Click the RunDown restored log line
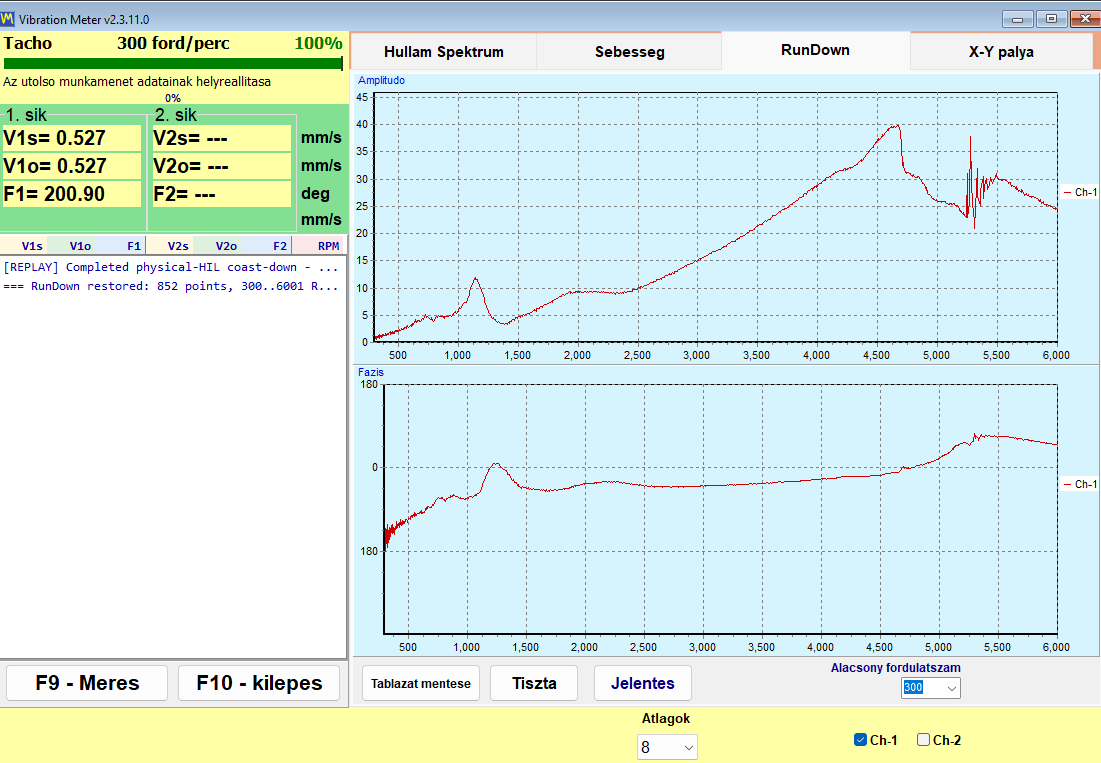Image resolution: width=1101 pixels, height=763 pixels. [x=171, y=286]
